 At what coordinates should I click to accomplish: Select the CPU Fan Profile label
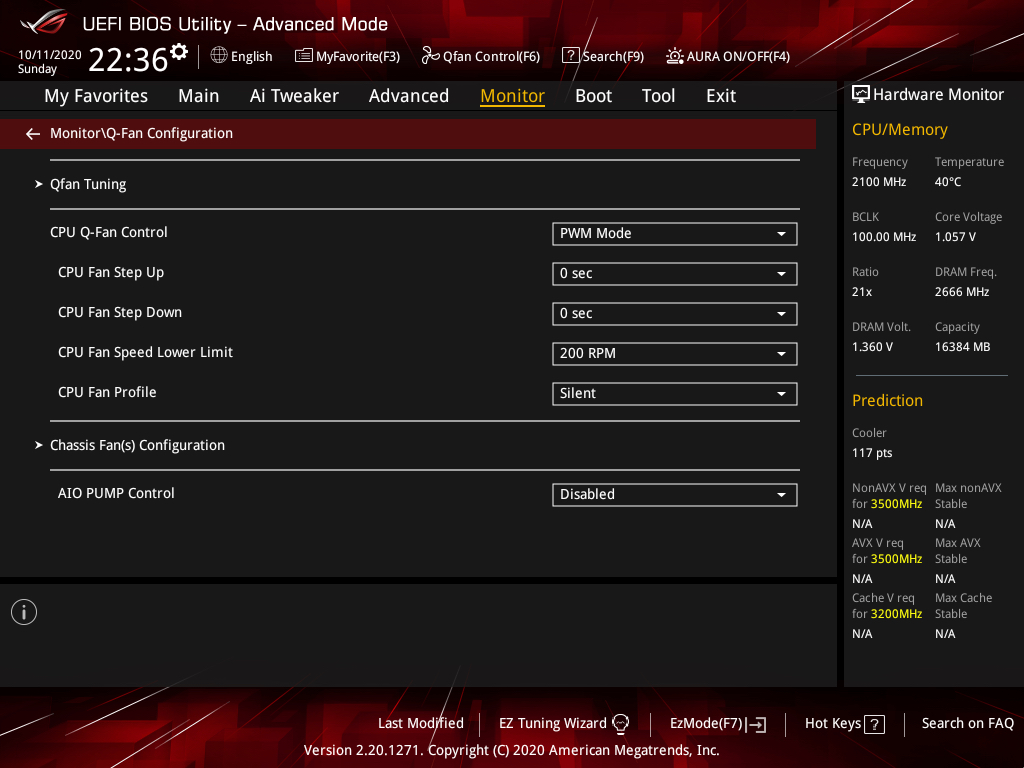coord(107,392)
